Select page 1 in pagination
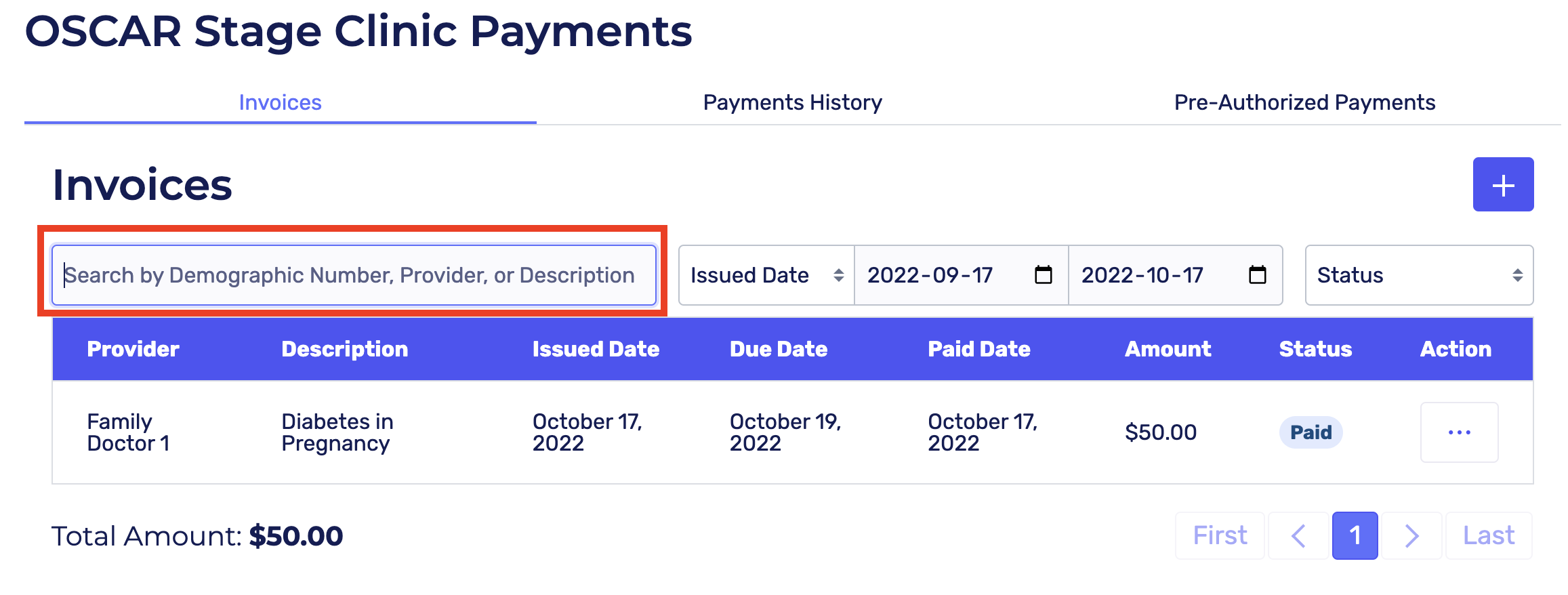Image resolution: width=1568 pixels, height=595 pixels. pyautogui.click(x=1355, y=535)
